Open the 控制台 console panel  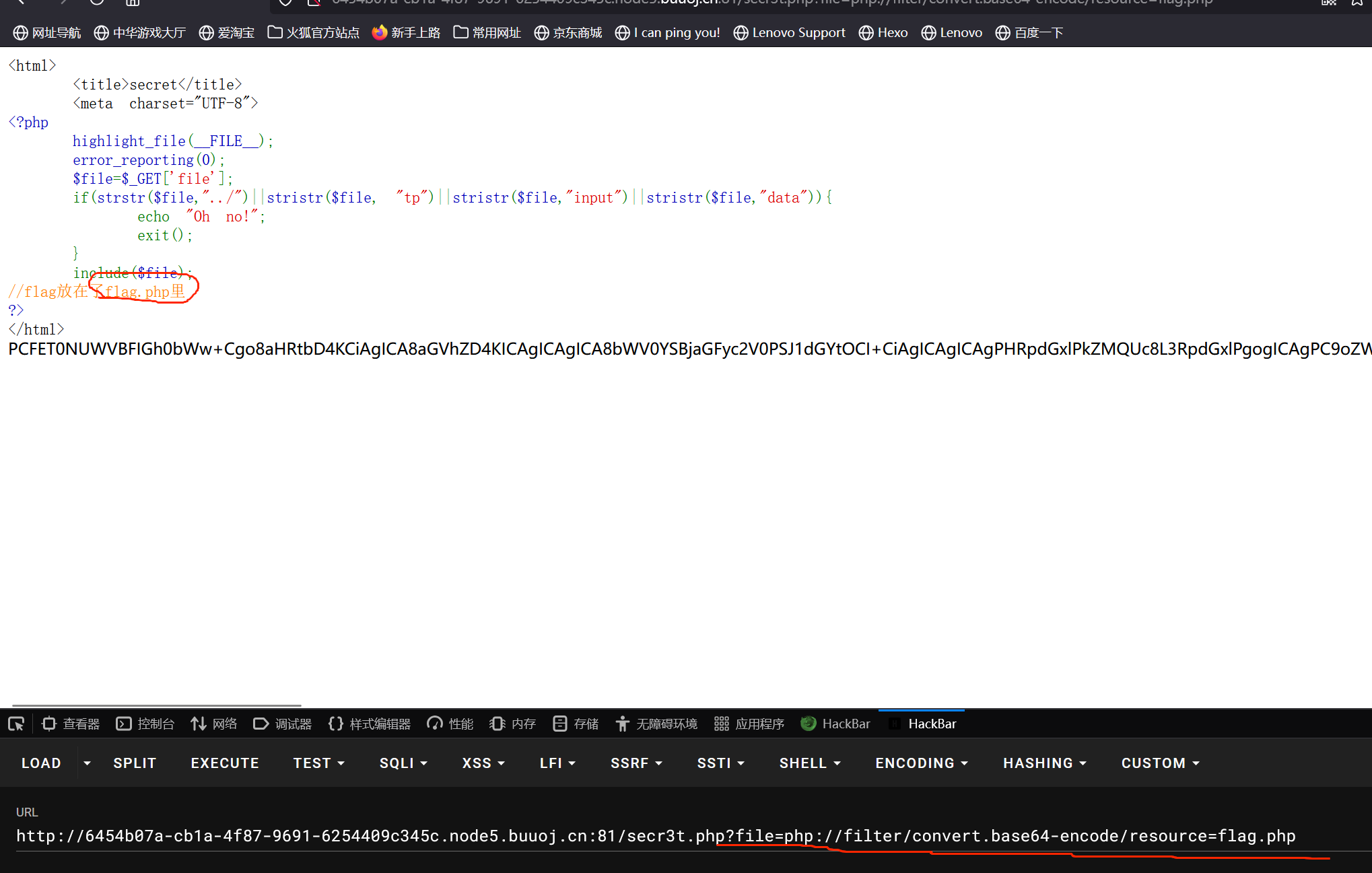(145, 724)
